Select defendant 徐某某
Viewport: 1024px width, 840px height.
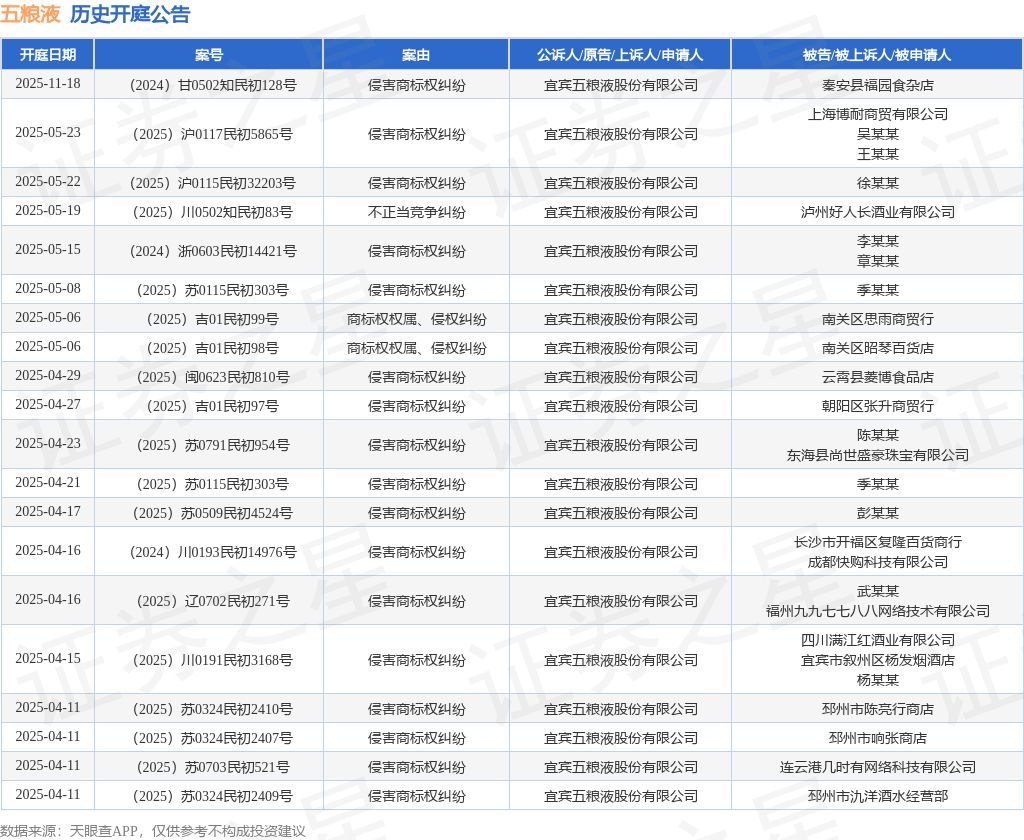tap(878, 183)
